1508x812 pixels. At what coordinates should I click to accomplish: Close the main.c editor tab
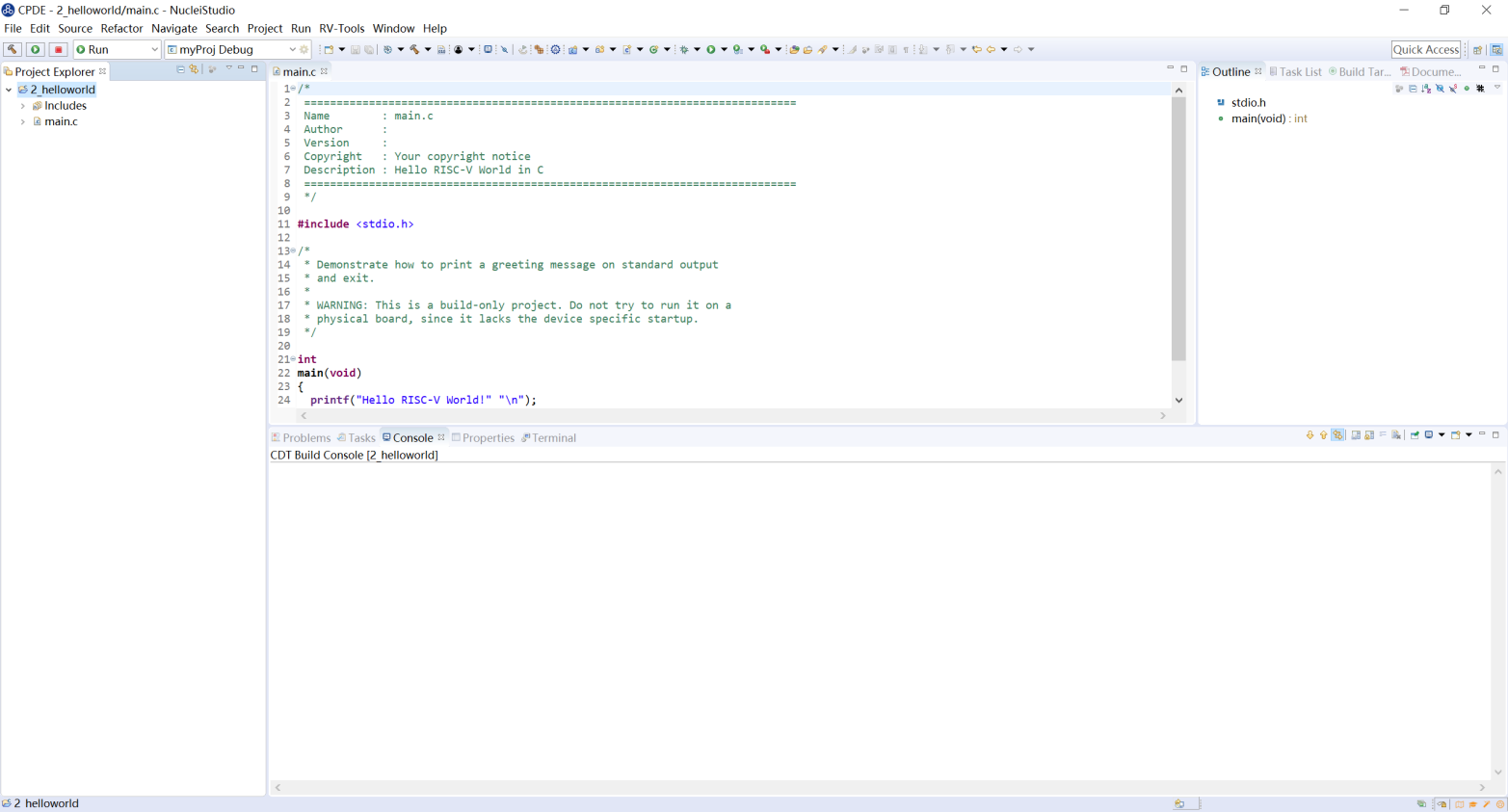tap(325, 71)
